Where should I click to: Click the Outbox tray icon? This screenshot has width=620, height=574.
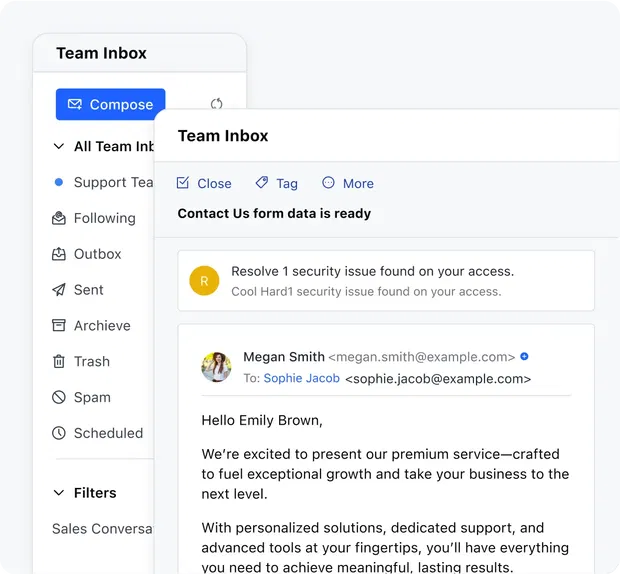(59, 254)
